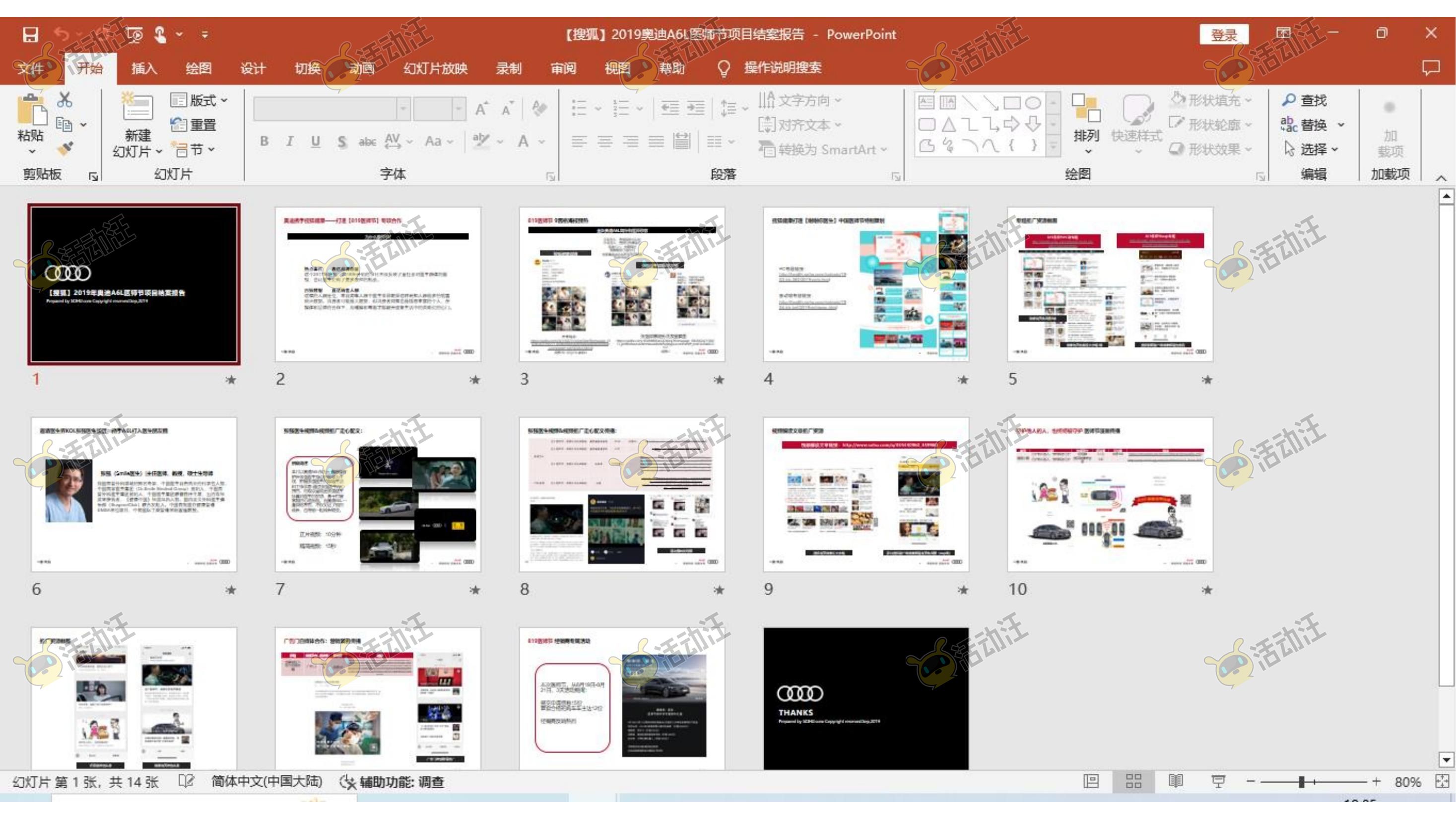This screenshot has width=1456, height=819.
Task: Click the Arrange 排列 icon
Action: click(x=1086, y=123)
